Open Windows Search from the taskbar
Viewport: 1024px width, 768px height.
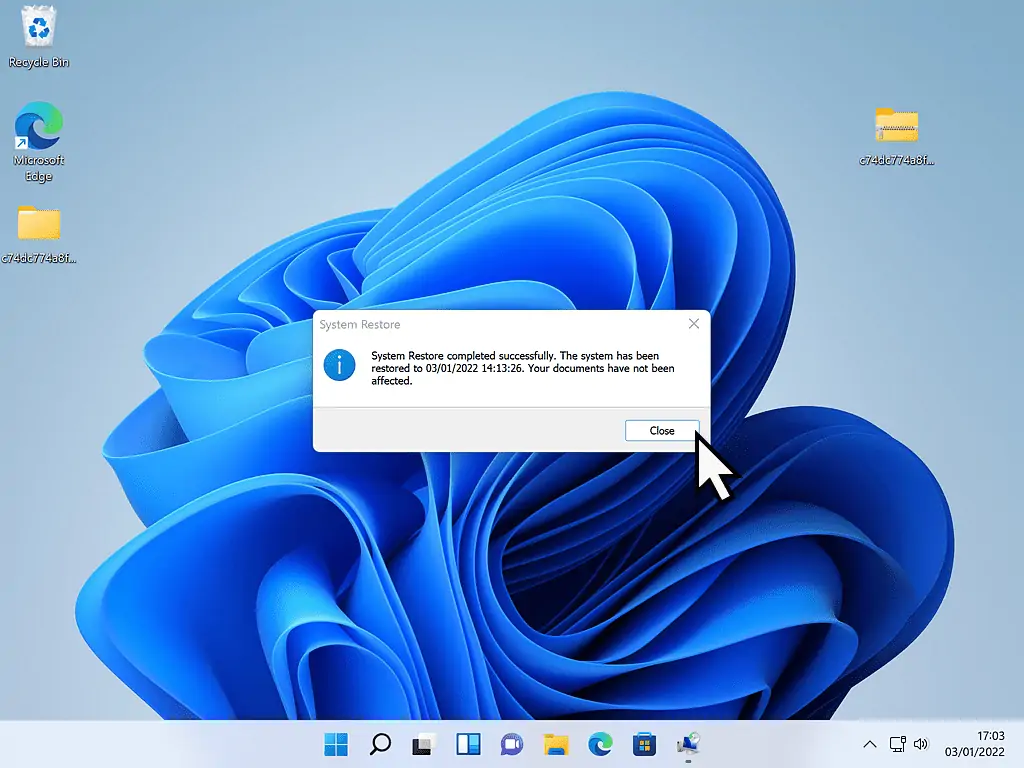(379, 744)
